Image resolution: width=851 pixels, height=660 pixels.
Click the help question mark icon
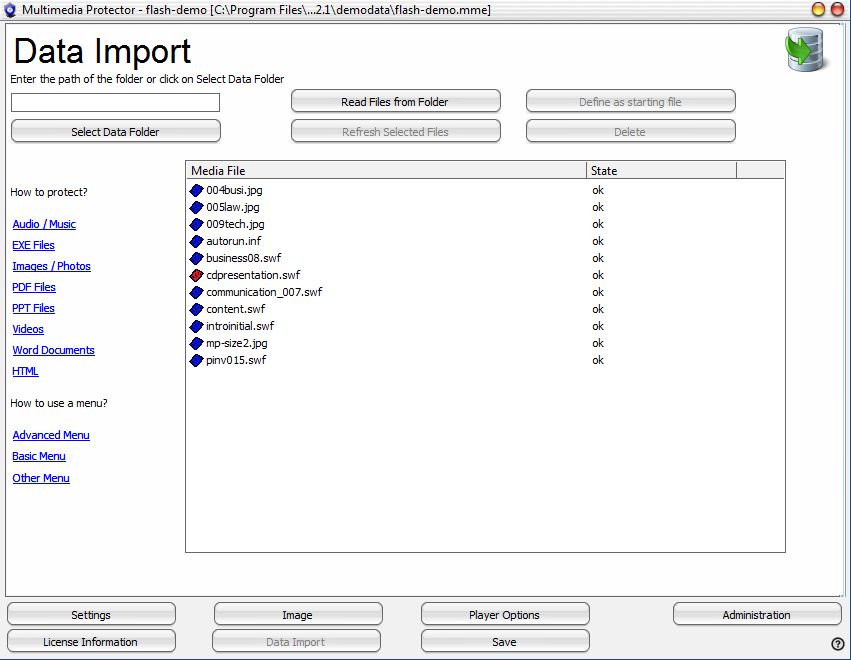click(x=837, y=643)
